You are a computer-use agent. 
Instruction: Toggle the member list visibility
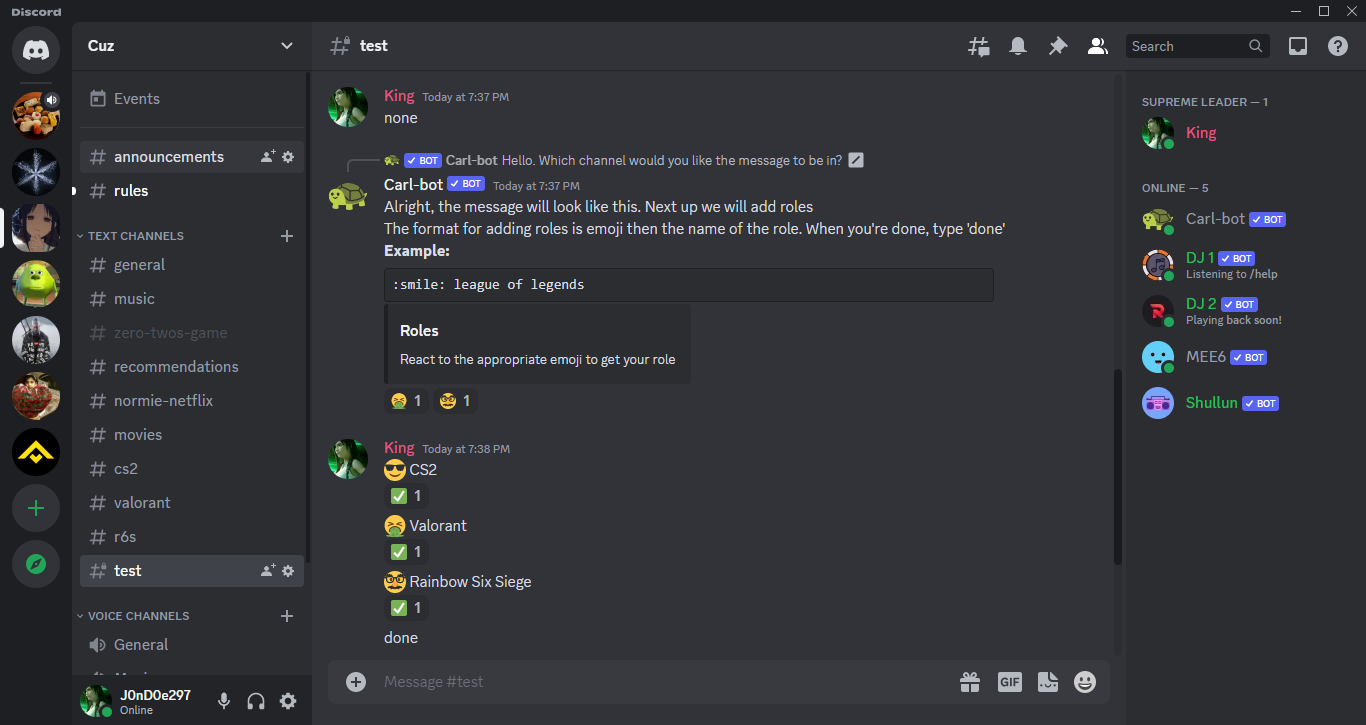coord(1097,46)
